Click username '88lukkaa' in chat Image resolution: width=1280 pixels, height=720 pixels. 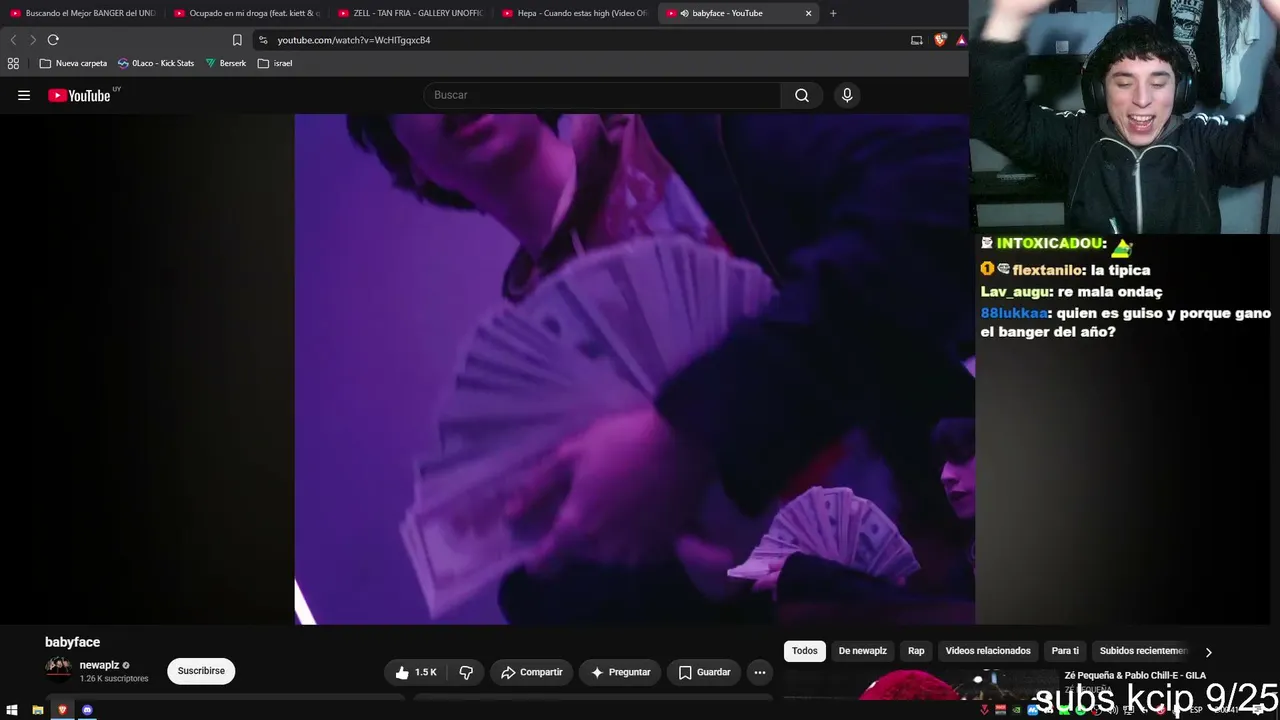tap(1014, 313)
